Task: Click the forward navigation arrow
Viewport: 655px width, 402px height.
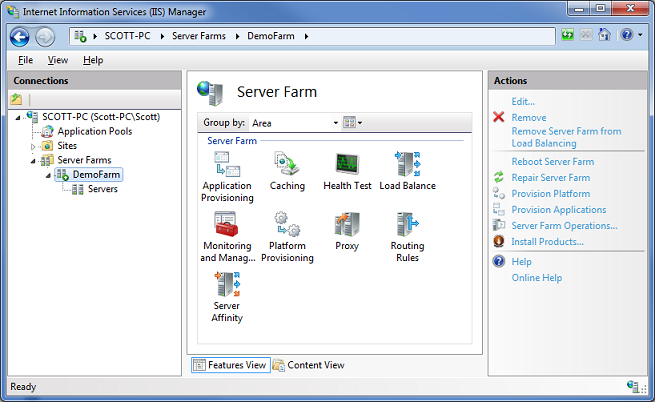Action: tap(45, 37)
